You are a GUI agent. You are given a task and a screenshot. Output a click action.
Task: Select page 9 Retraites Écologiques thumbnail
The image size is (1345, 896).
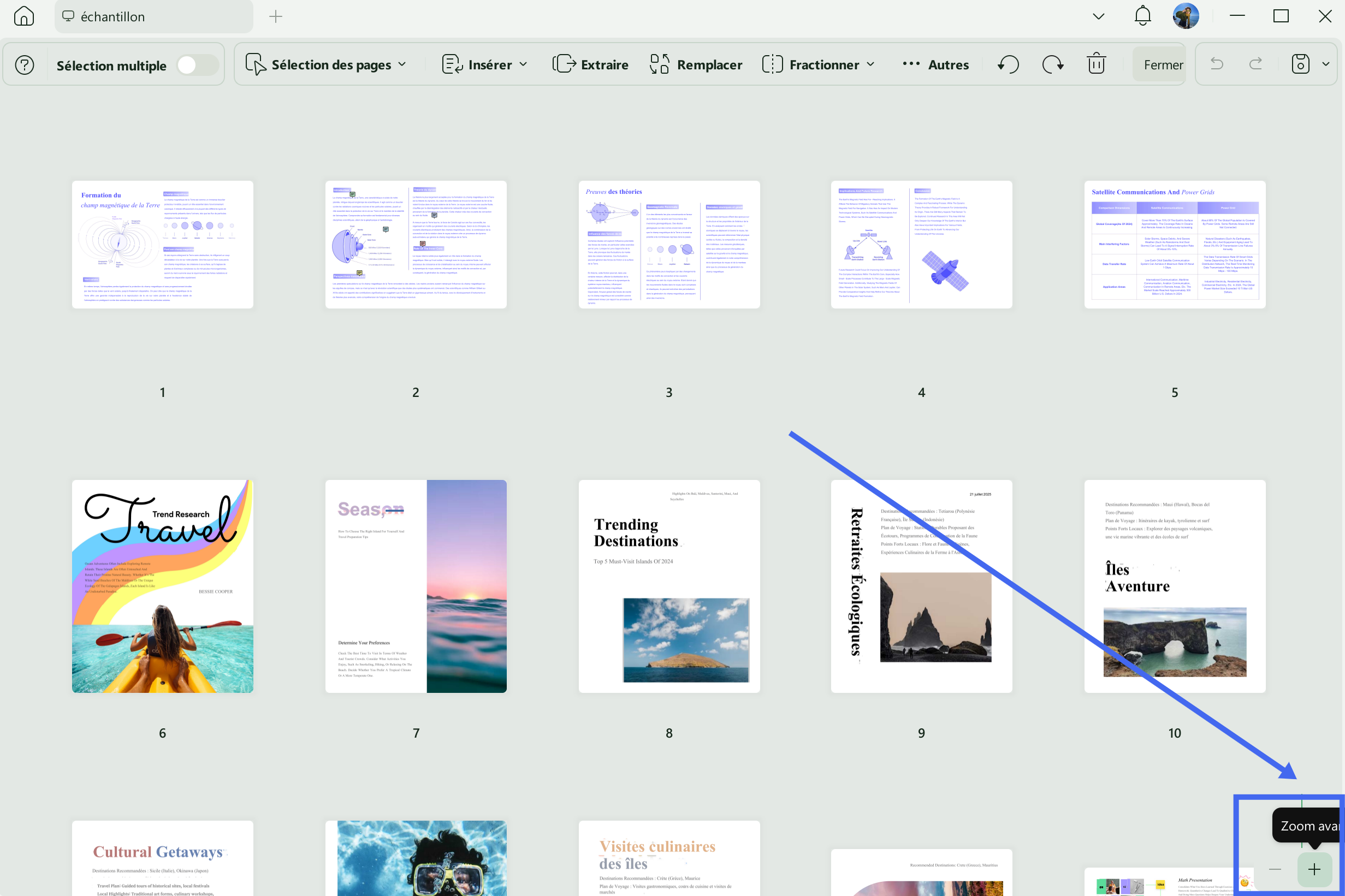click(922, 586)
